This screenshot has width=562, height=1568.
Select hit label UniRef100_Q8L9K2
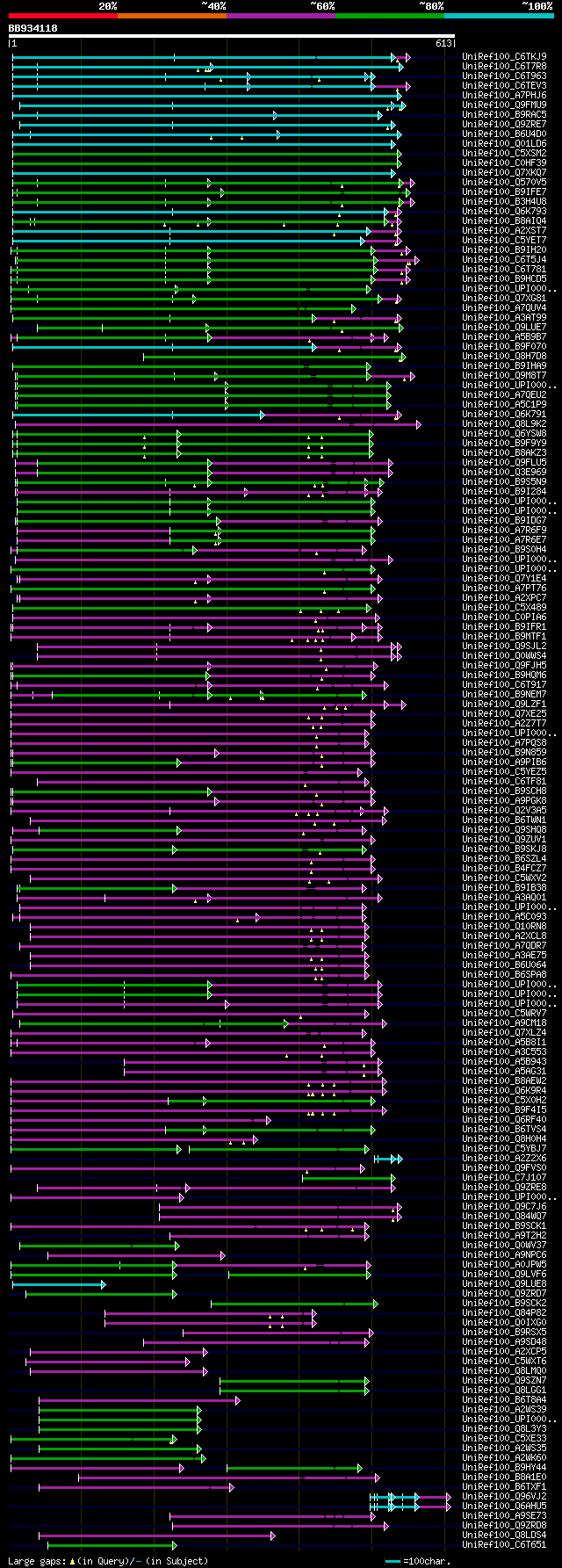504,423
